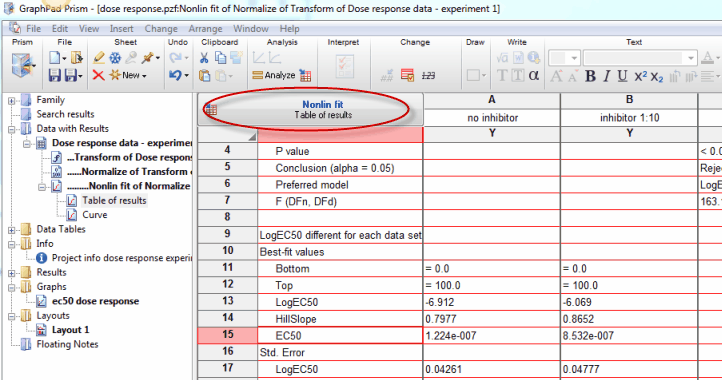The width and height of the screenshot is (722, 380).
Task: Expand the Data Tables folder
Action: [x=12, y=229]
